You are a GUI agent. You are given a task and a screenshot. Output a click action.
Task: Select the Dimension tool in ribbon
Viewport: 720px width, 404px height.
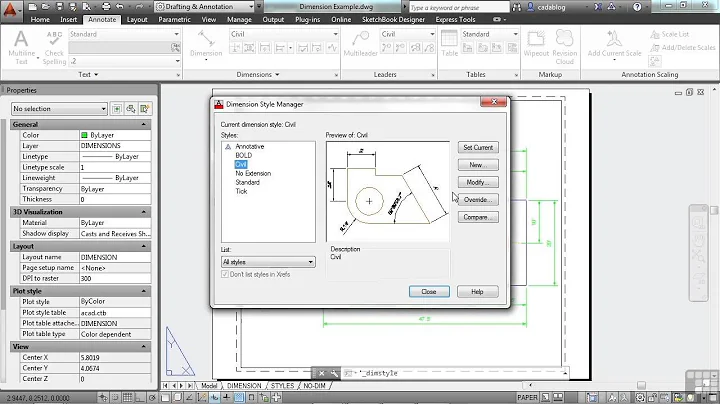pos(206,44)
